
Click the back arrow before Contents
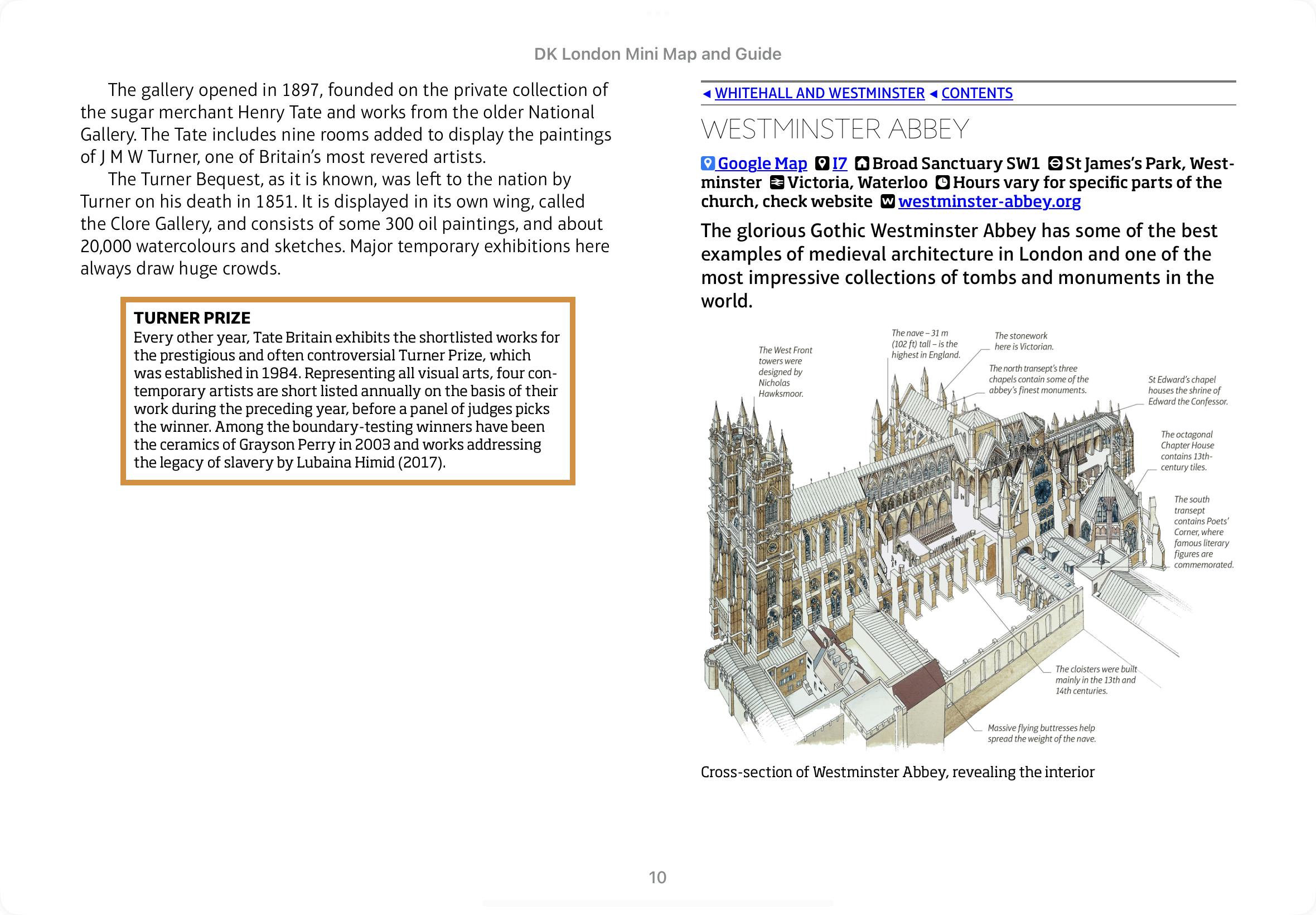(933, 93)
